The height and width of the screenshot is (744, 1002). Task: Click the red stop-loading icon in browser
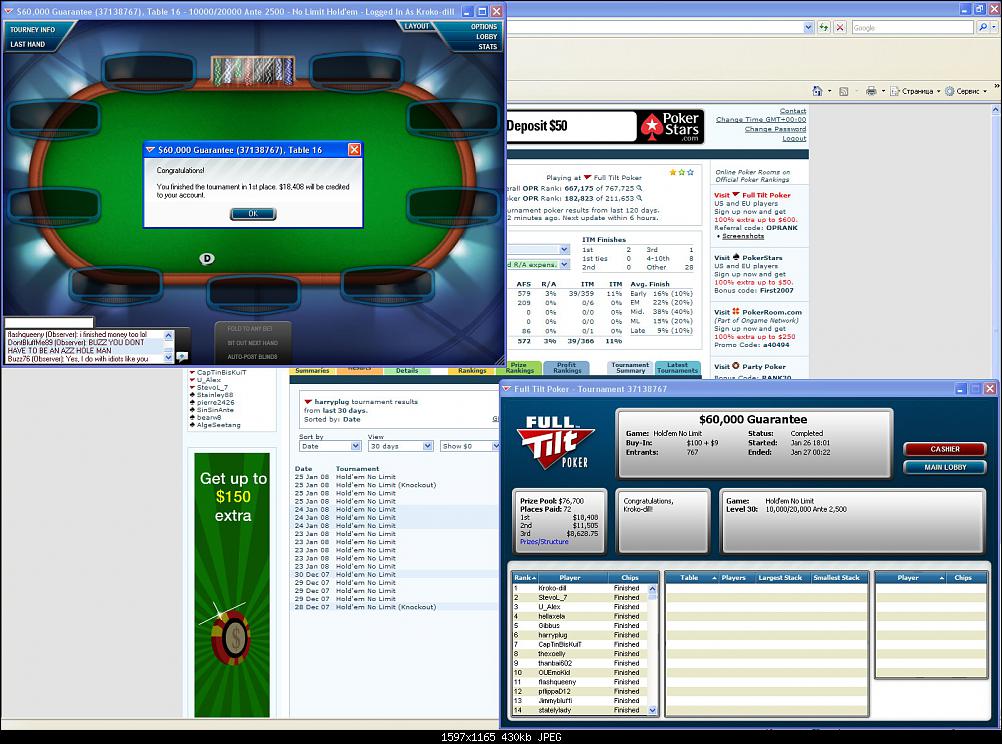[x=840, y=27]
